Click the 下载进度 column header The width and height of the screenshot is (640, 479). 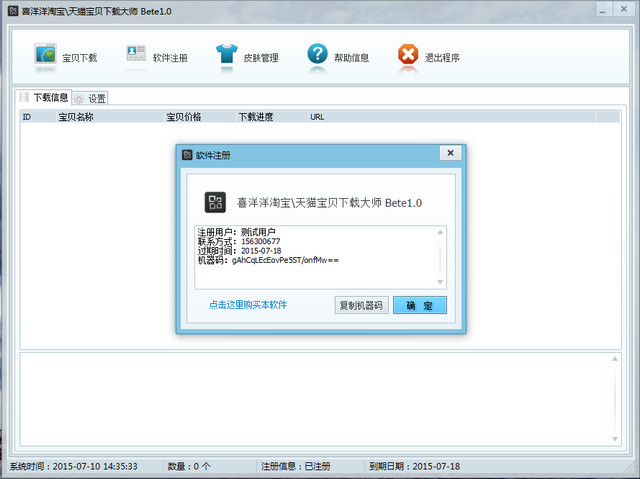click(258, 117)
